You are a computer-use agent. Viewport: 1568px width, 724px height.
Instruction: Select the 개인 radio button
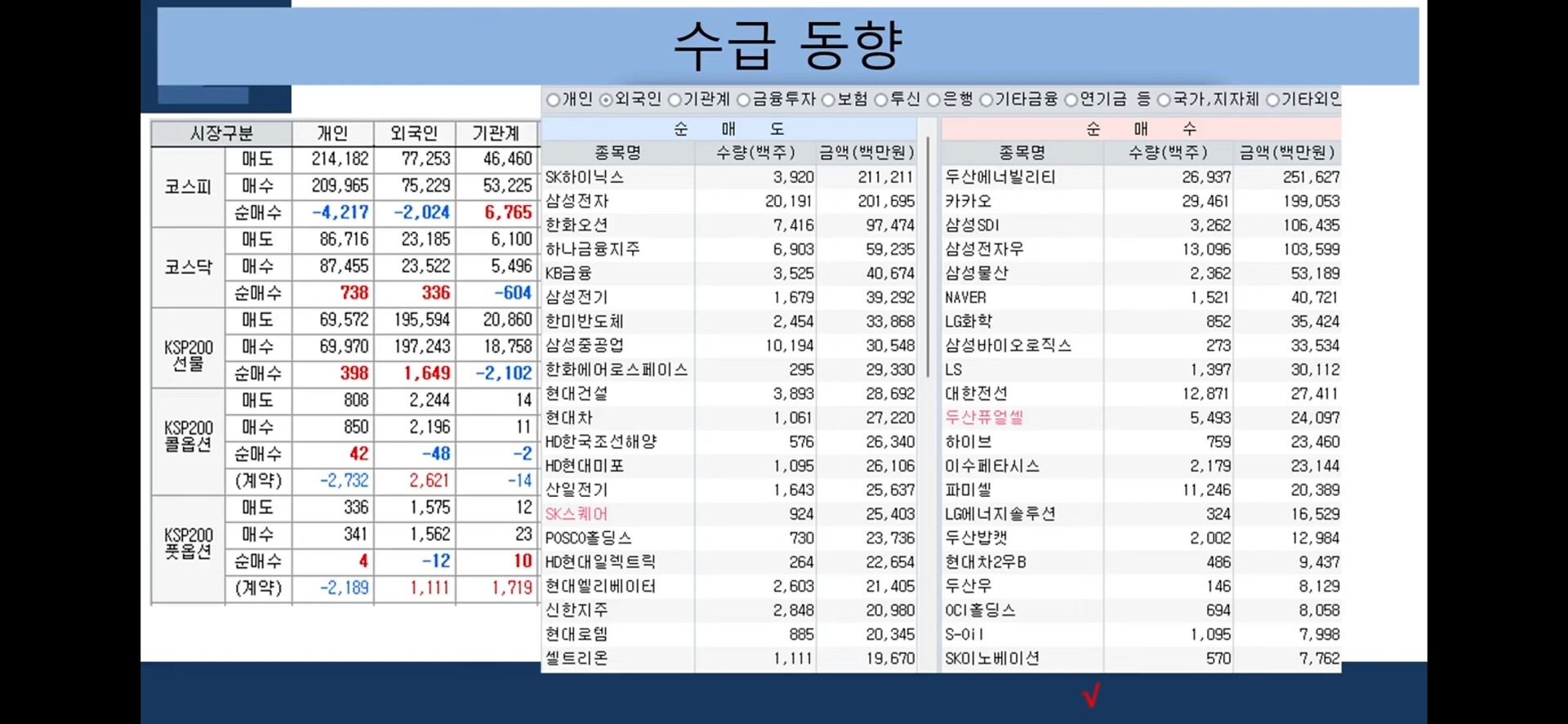pos(554,100)
